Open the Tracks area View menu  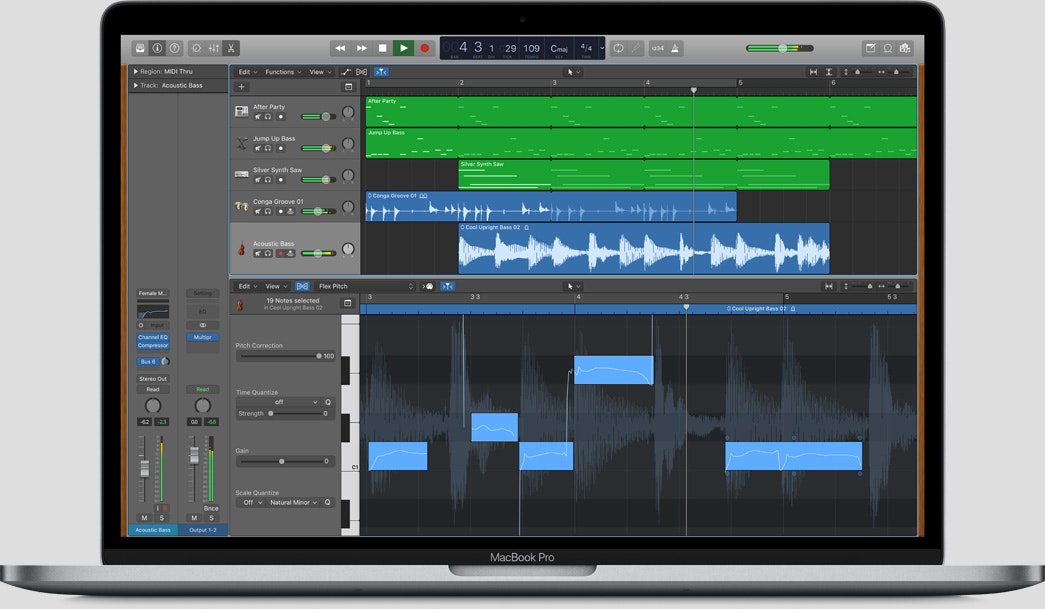pos(319,72)
